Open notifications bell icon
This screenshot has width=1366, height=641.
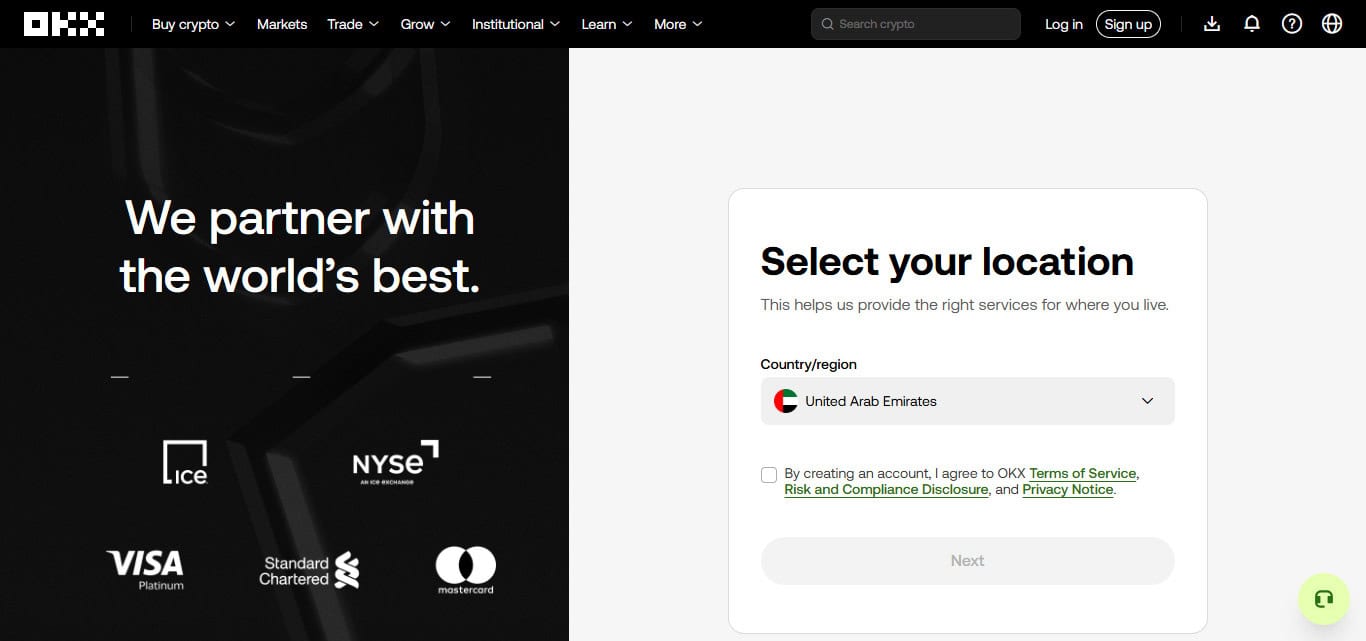[1252, 24]
